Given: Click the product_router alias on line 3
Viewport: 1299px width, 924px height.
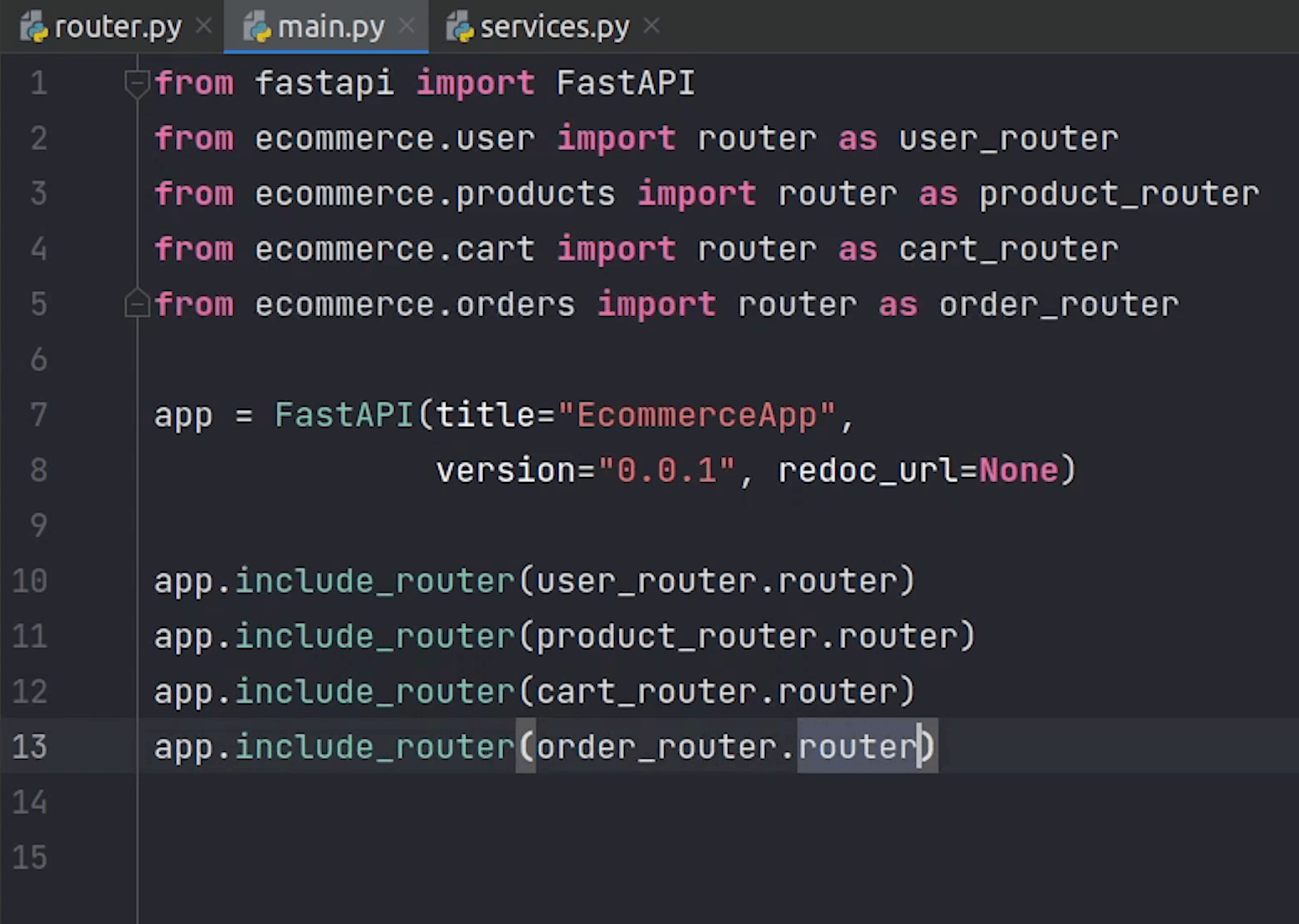Looking at the screenshot, I should pos(1119,194).
